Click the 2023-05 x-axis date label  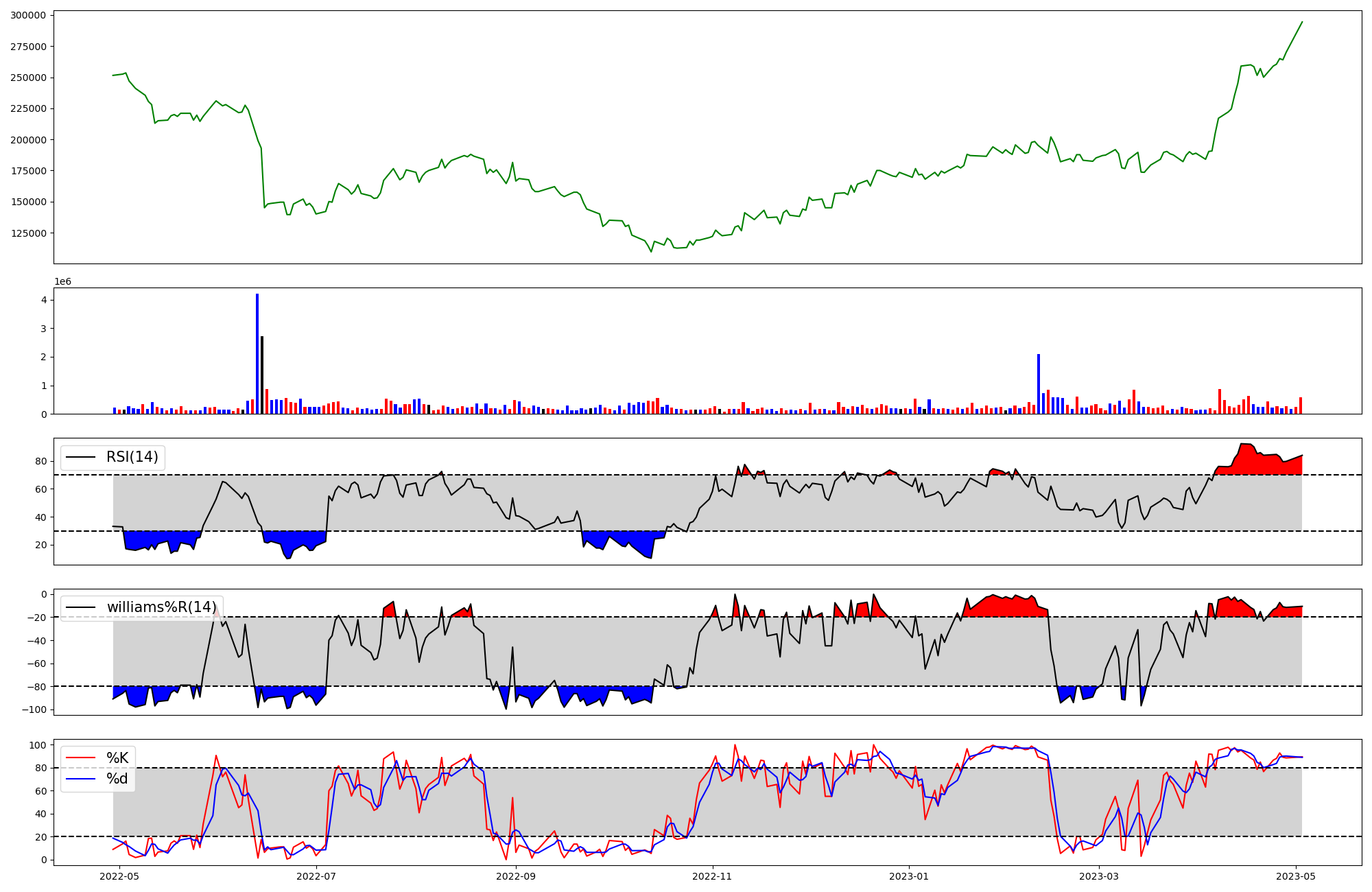point(1296,876)
